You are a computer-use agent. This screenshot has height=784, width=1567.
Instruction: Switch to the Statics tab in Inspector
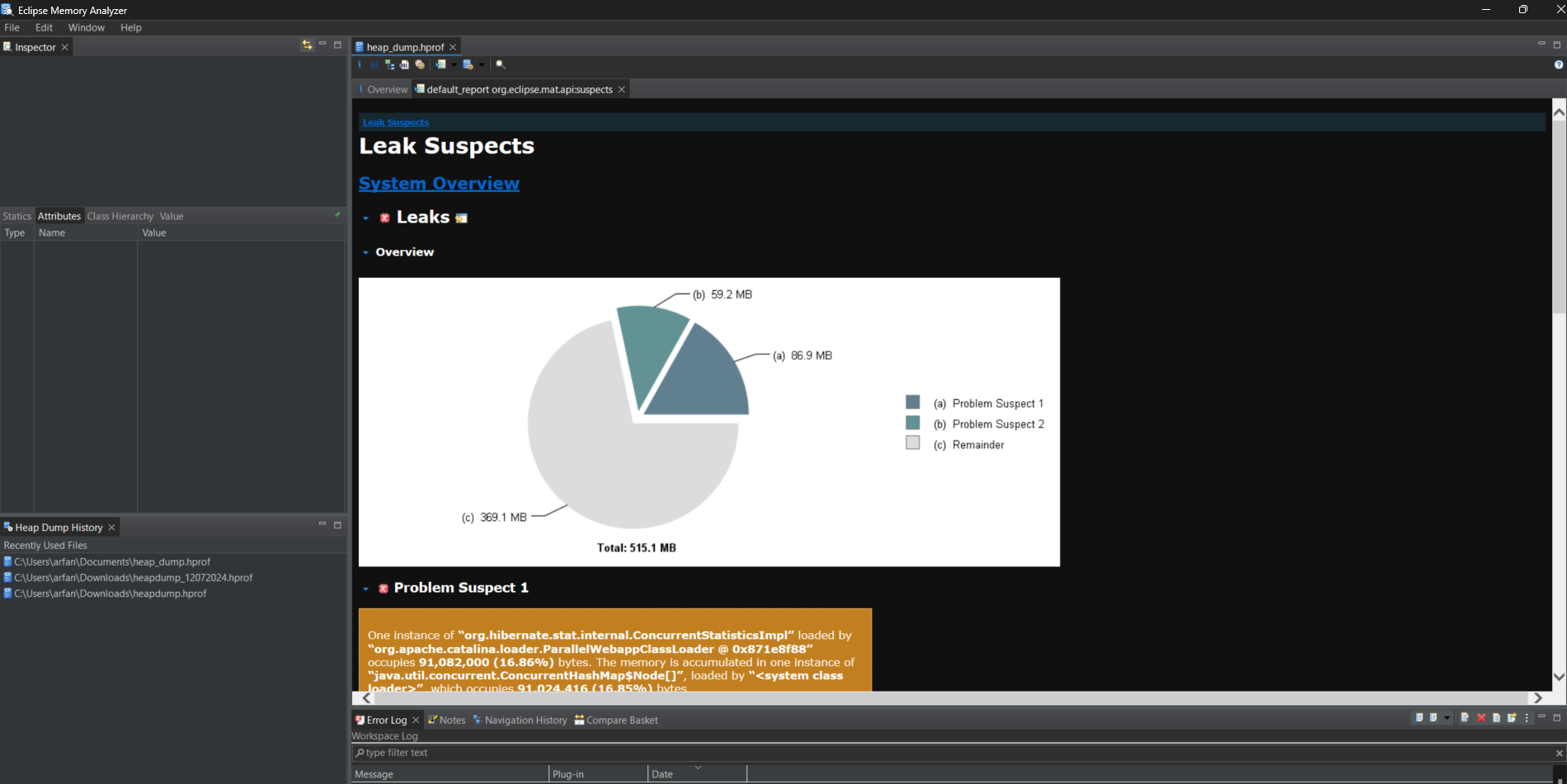click(16, 216)
